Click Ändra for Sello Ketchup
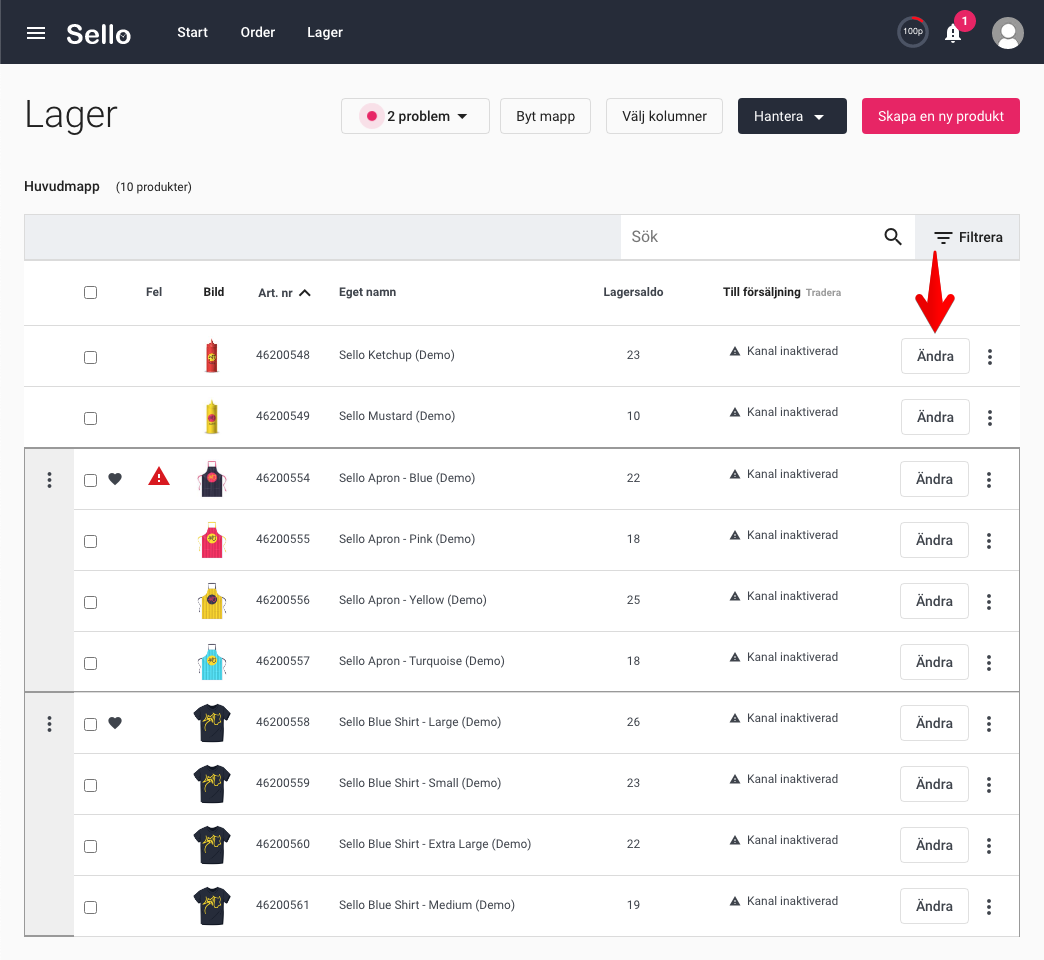The image size is (1044, 960). 935,356
